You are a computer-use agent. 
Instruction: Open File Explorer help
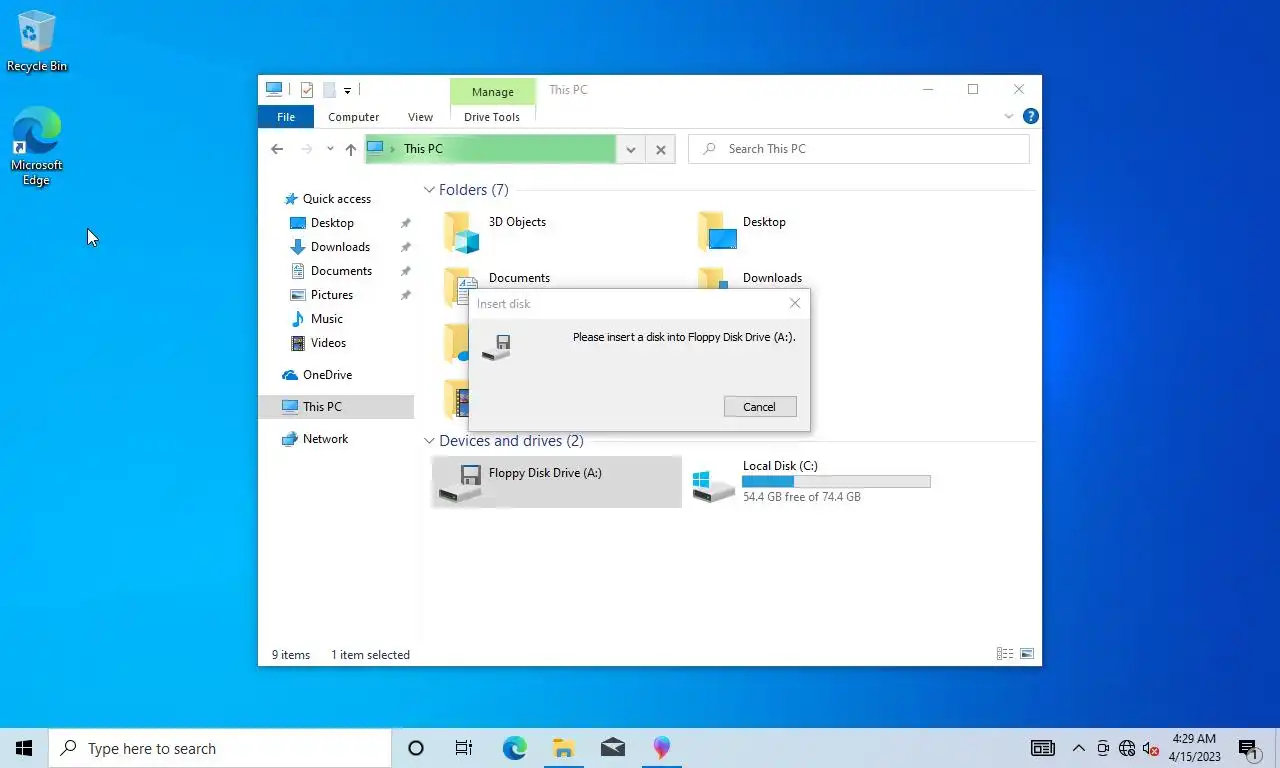coord(1031,116)
